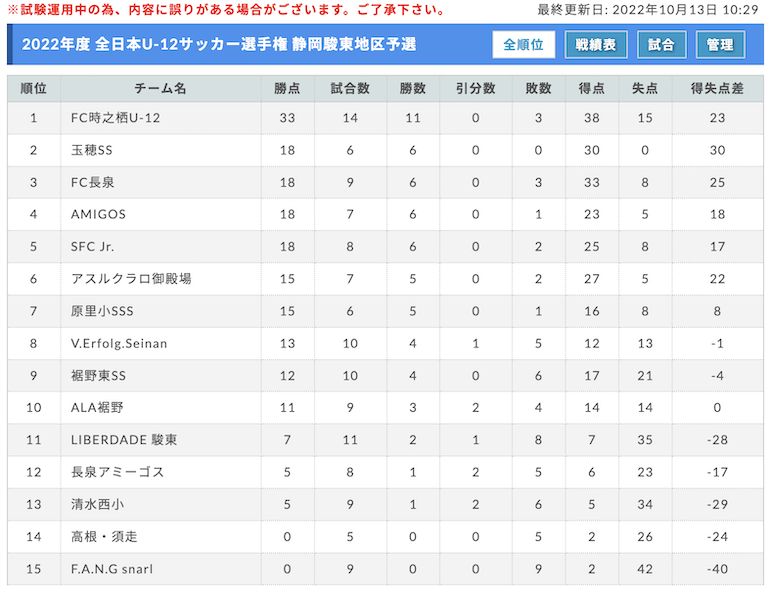Image resolution: width=770 pixels, height=595 pixels.
Task: Select team F.A.N.G snarl
Action: tap(112, 569)
